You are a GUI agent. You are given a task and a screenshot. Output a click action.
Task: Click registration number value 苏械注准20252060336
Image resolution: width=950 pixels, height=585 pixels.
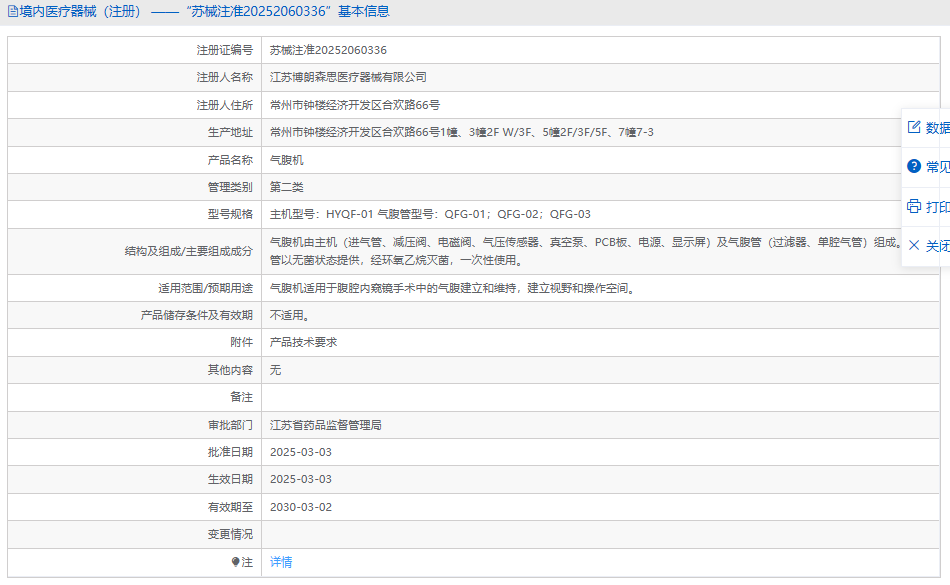(x=328, y=50)
